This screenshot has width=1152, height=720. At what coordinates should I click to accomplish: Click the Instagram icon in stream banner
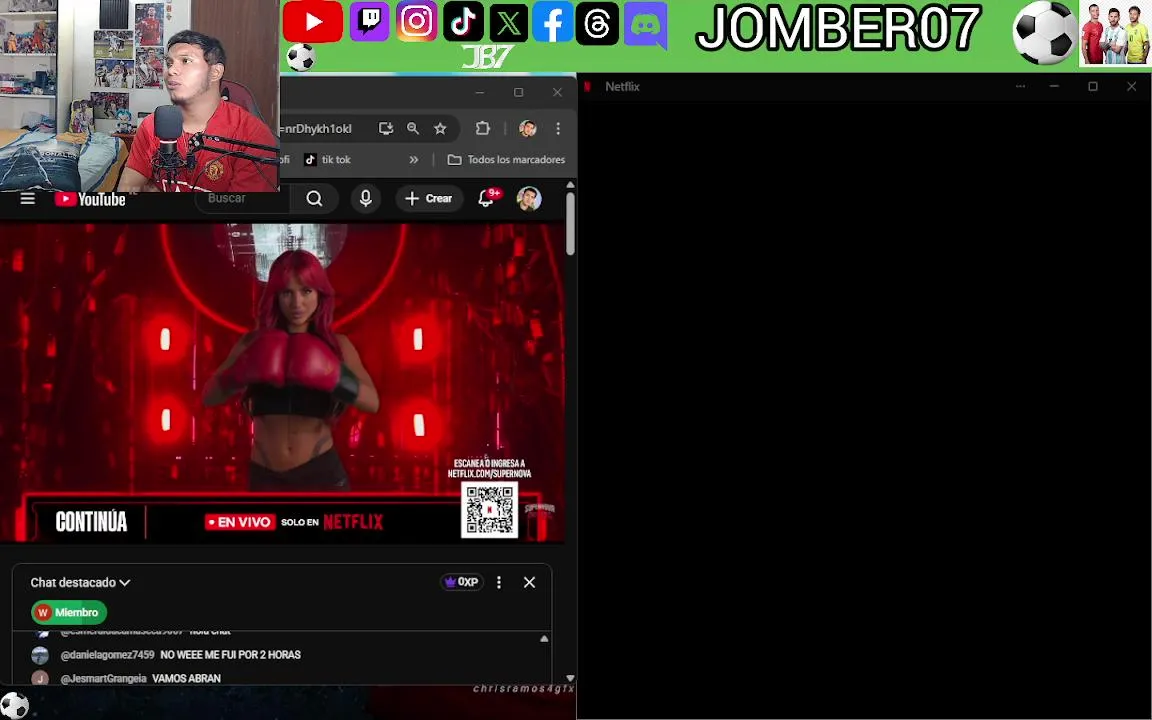(x=417, y=21)
